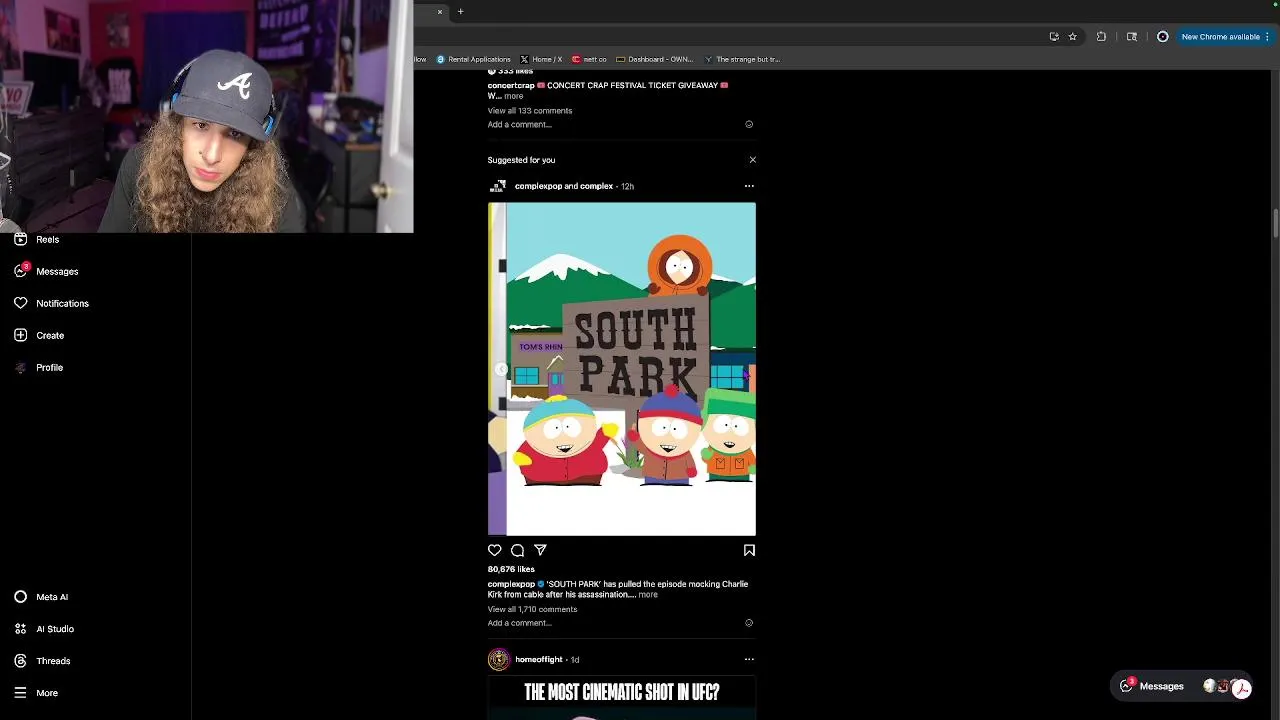Open a new browser tab
The width and height of the screenshot is (1280, 720).
(460, 12)
